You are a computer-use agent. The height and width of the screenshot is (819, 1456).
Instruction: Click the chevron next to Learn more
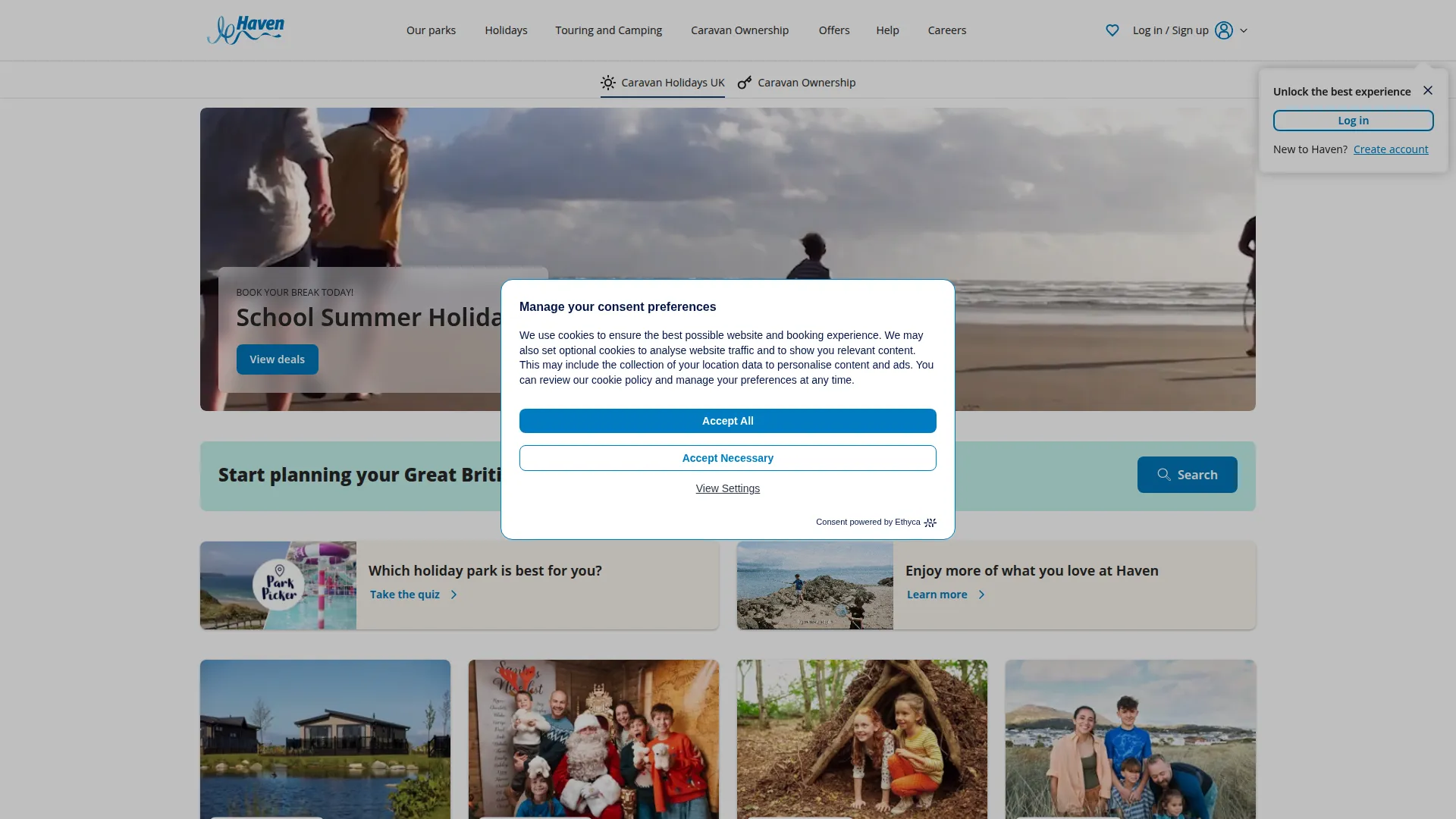(x=981, y=595)
